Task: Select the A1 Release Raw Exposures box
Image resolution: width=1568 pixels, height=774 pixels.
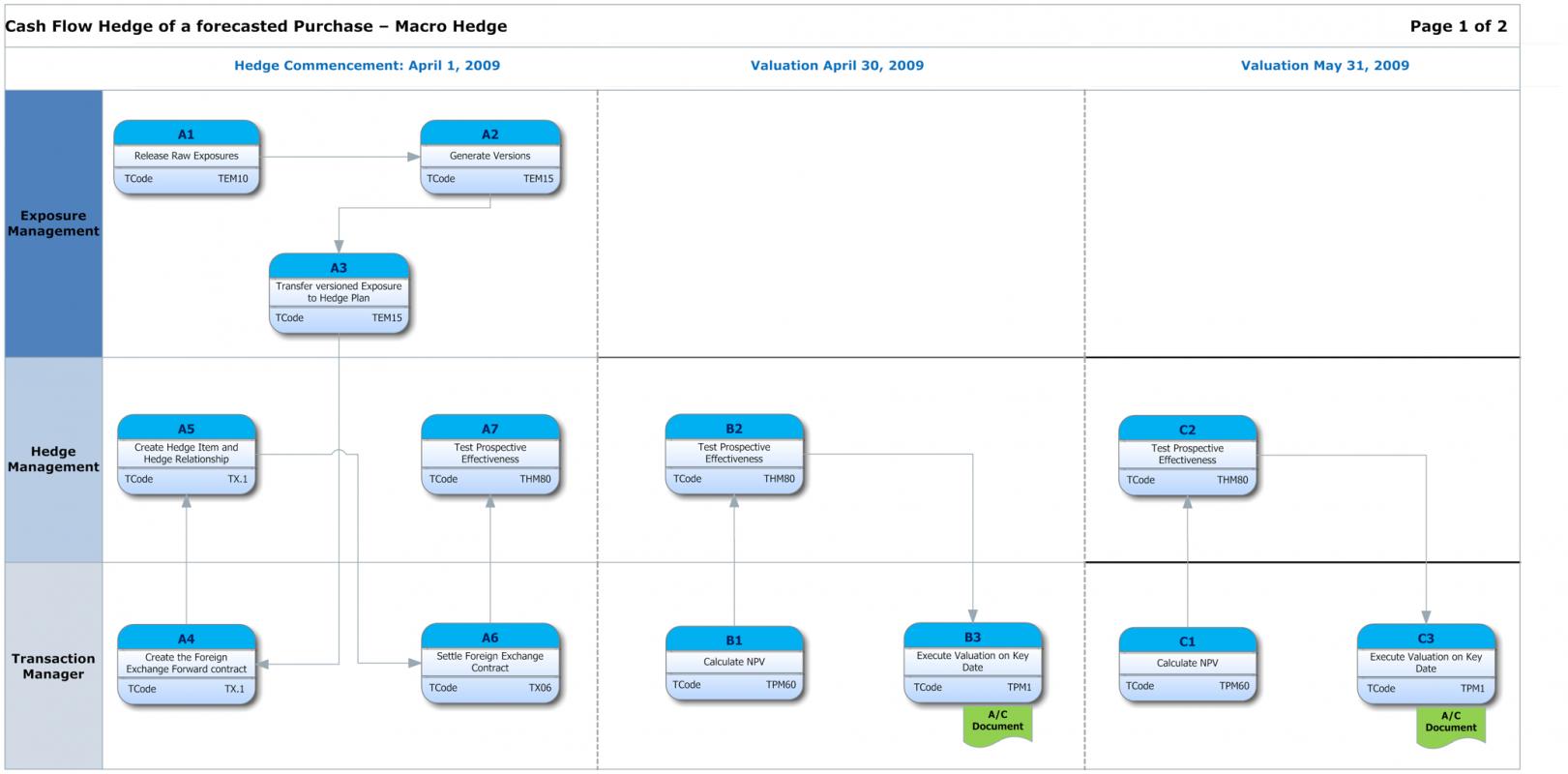Action: (x=187, y=157)
